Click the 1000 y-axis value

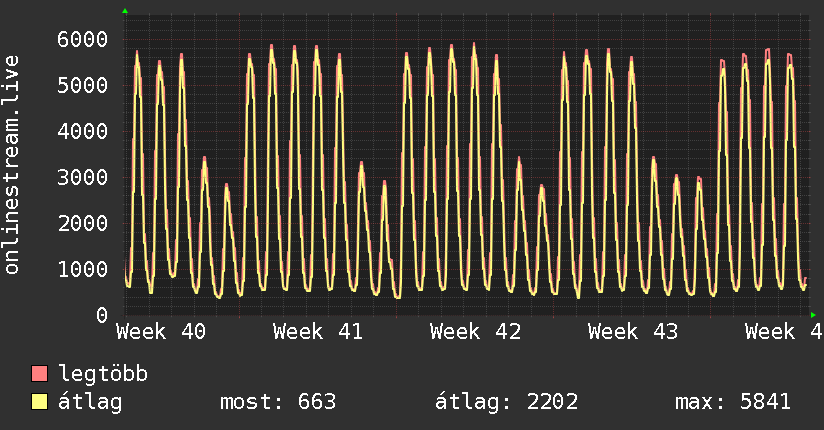tap(83, 269)
